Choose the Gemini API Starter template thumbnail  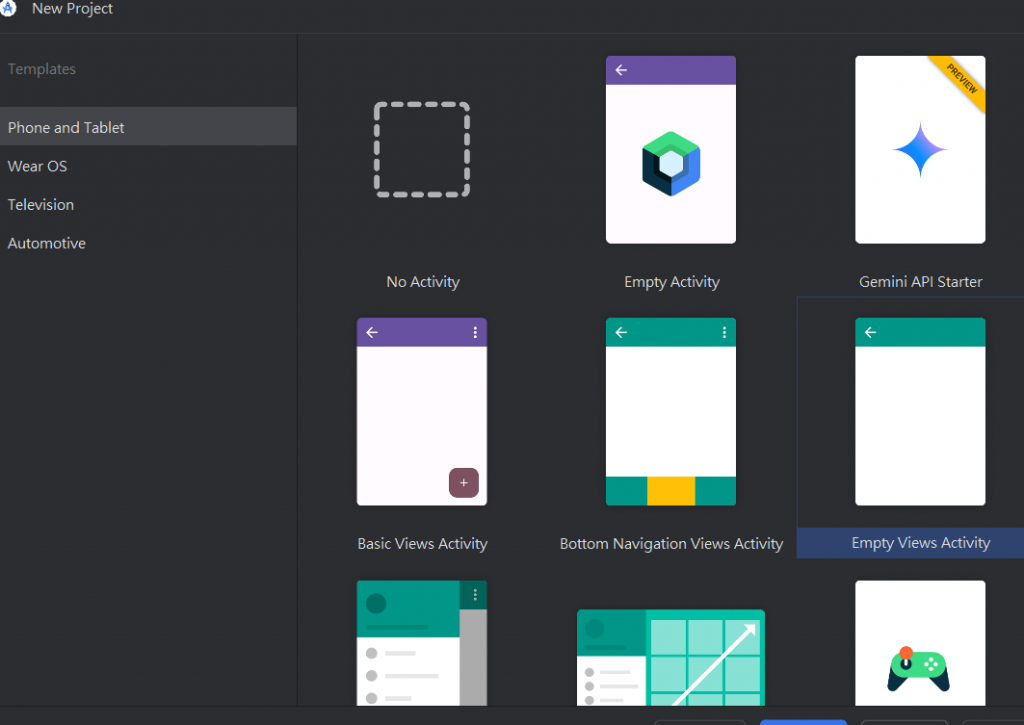tap(920, 150)
